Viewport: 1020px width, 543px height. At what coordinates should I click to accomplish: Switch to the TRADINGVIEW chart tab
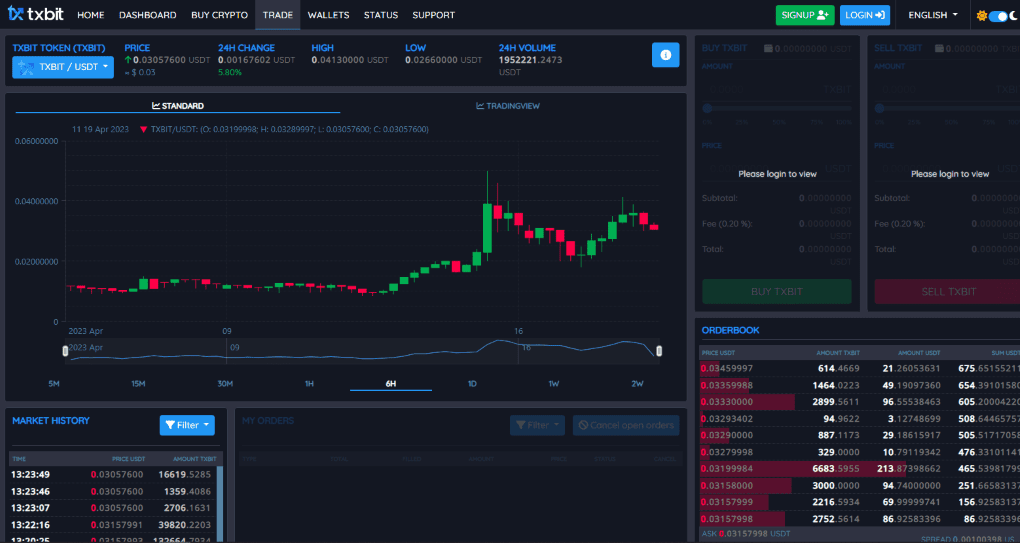tap(508, 105)
